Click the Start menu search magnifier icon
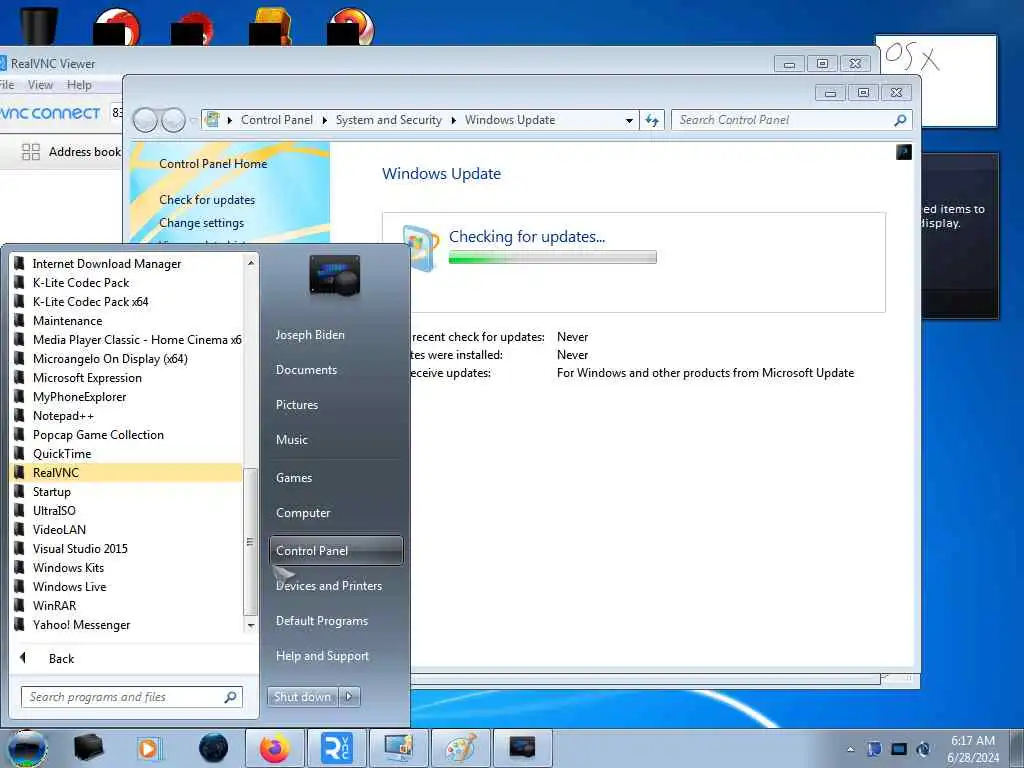1024x768 pixels. [x=231, y=697]
